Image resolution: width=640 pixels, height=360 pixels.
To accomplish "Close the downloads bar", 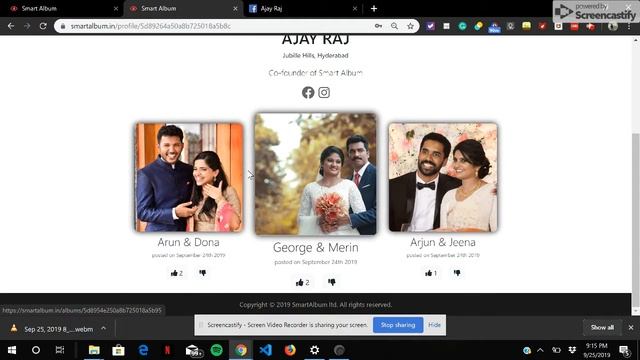I will tap(631, 327).
